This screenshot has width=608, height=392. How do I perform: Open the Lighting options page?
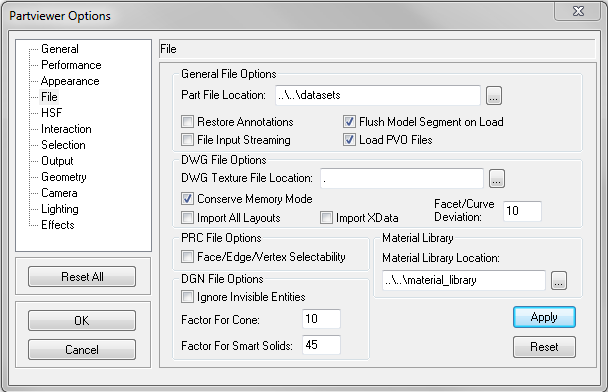pyautogui.click(x=60, y=209)
